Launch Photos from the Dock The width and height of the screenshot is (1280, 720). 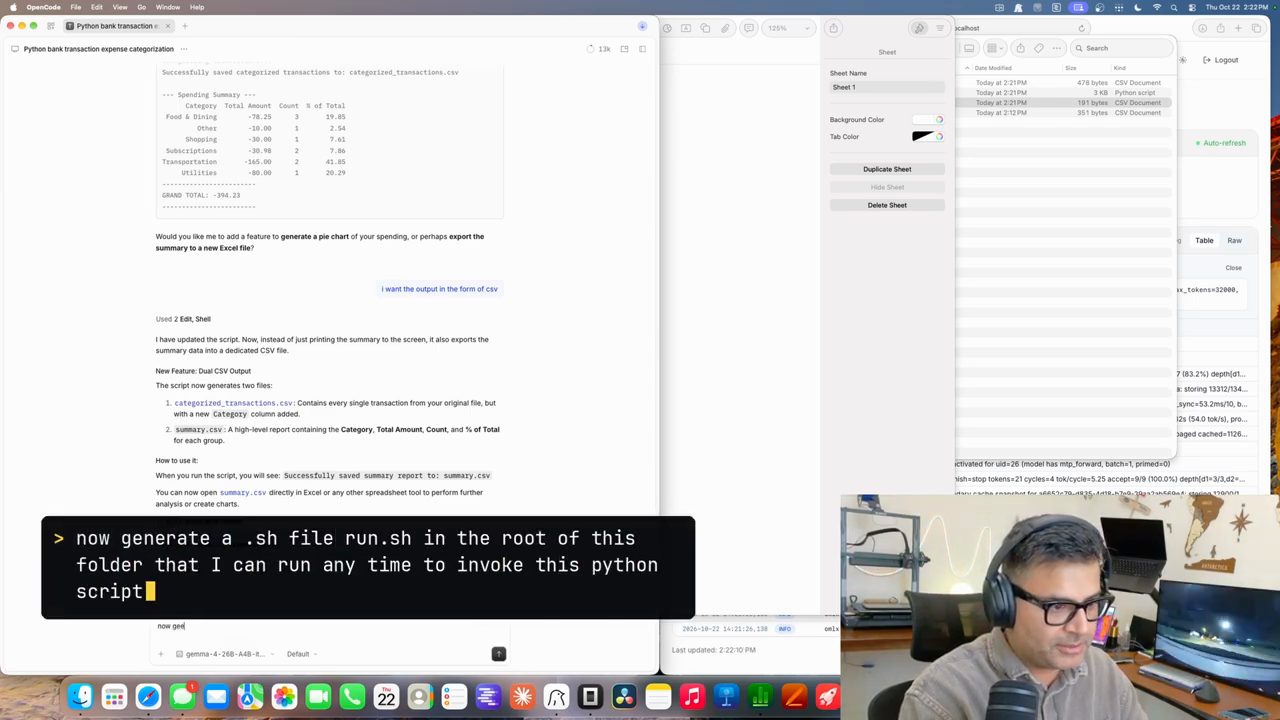(x=284, y=696)
